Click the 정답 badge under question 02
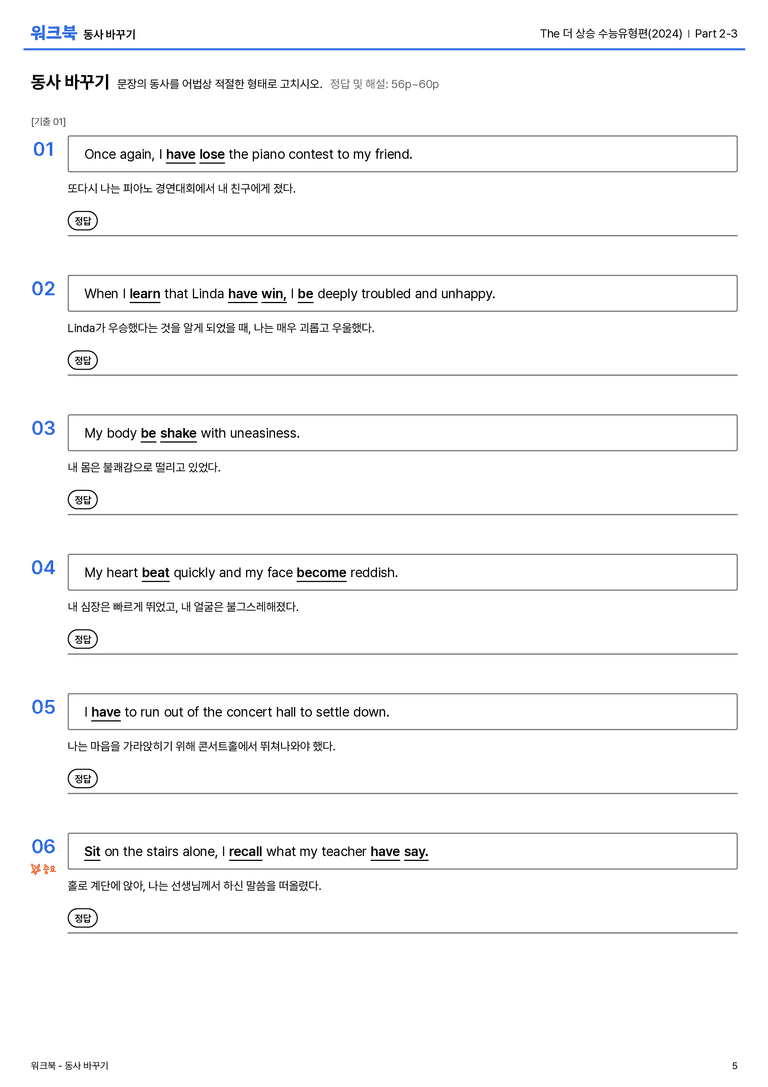The height and width of the screenshot is (1087, 768). [x=82, y=360]
